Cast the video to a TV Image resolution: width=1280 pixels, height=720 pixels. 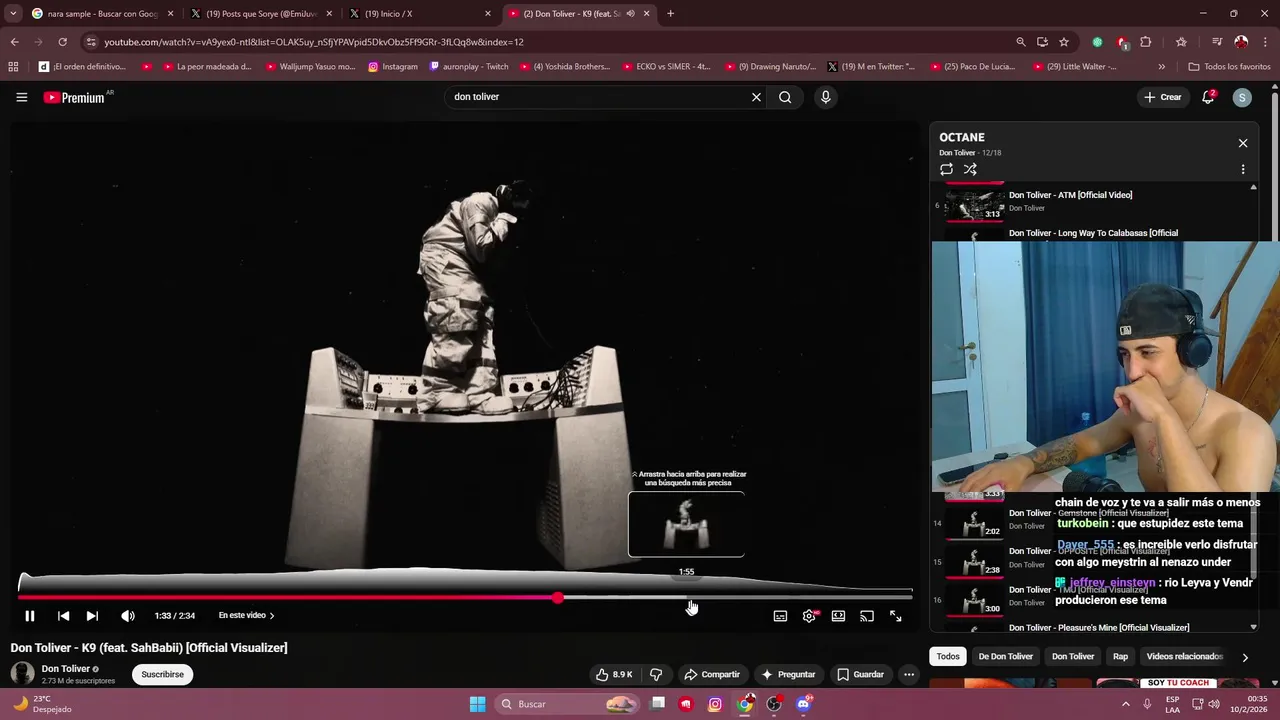[x=867, y=616]
